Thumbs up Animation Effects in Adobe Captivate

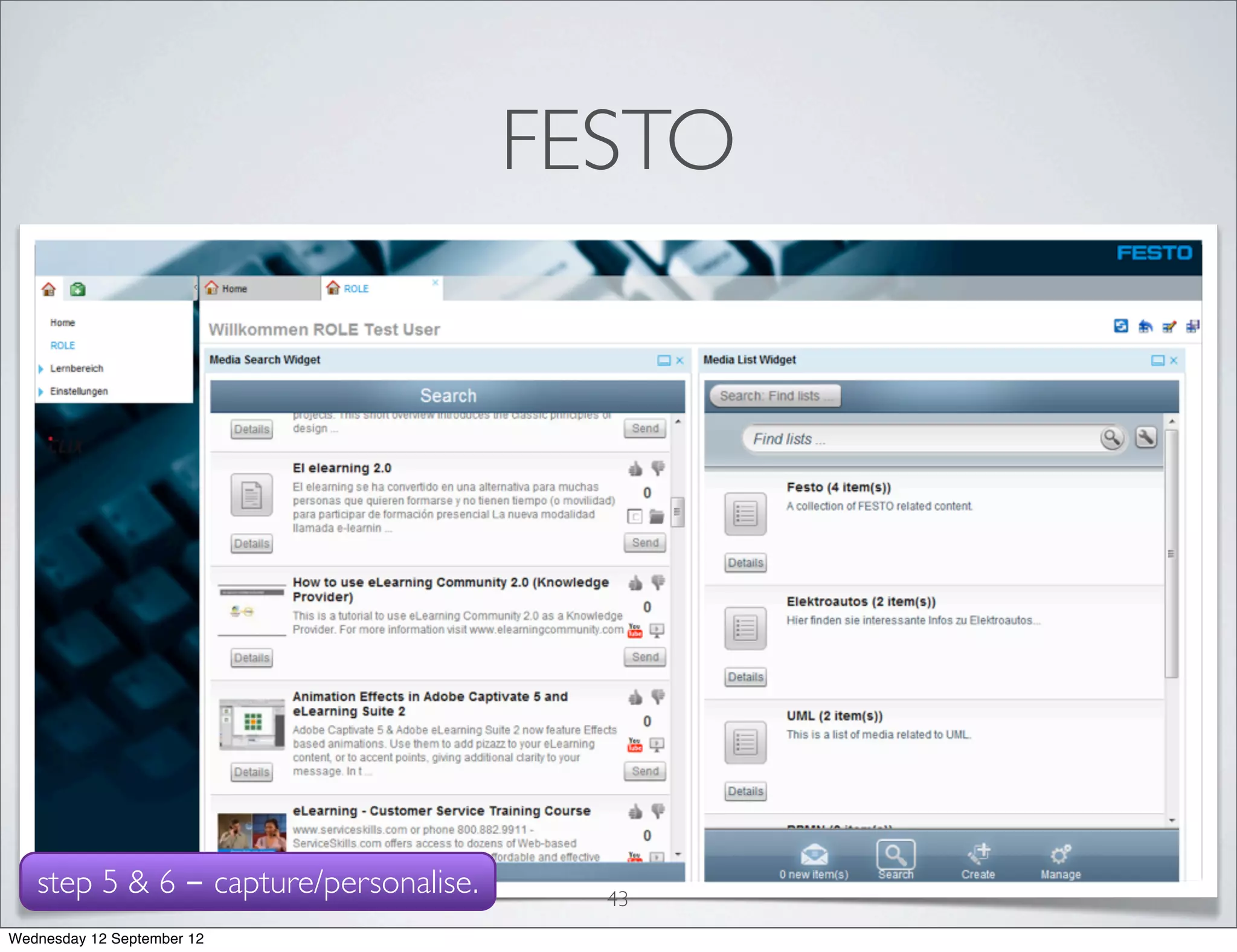click(635, 697)
